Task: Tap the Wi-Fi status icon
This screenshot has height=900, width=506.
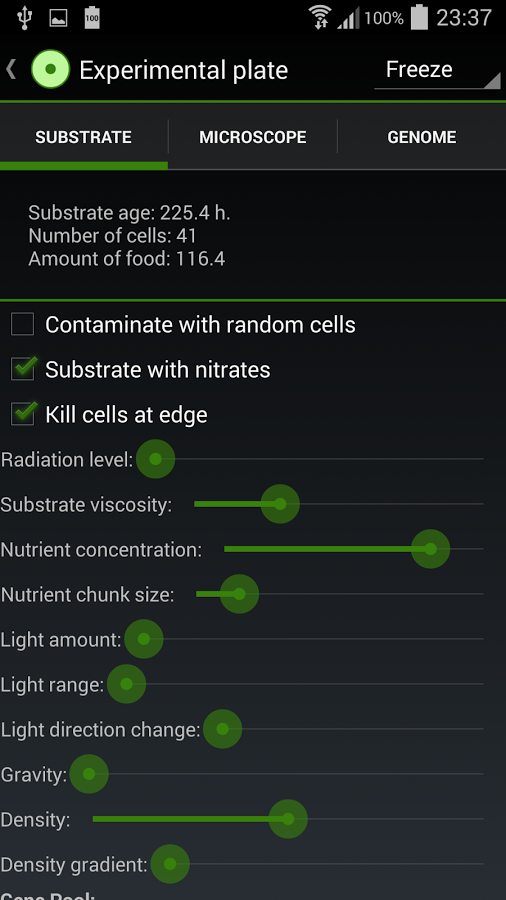Action: (x=320, y=17)
